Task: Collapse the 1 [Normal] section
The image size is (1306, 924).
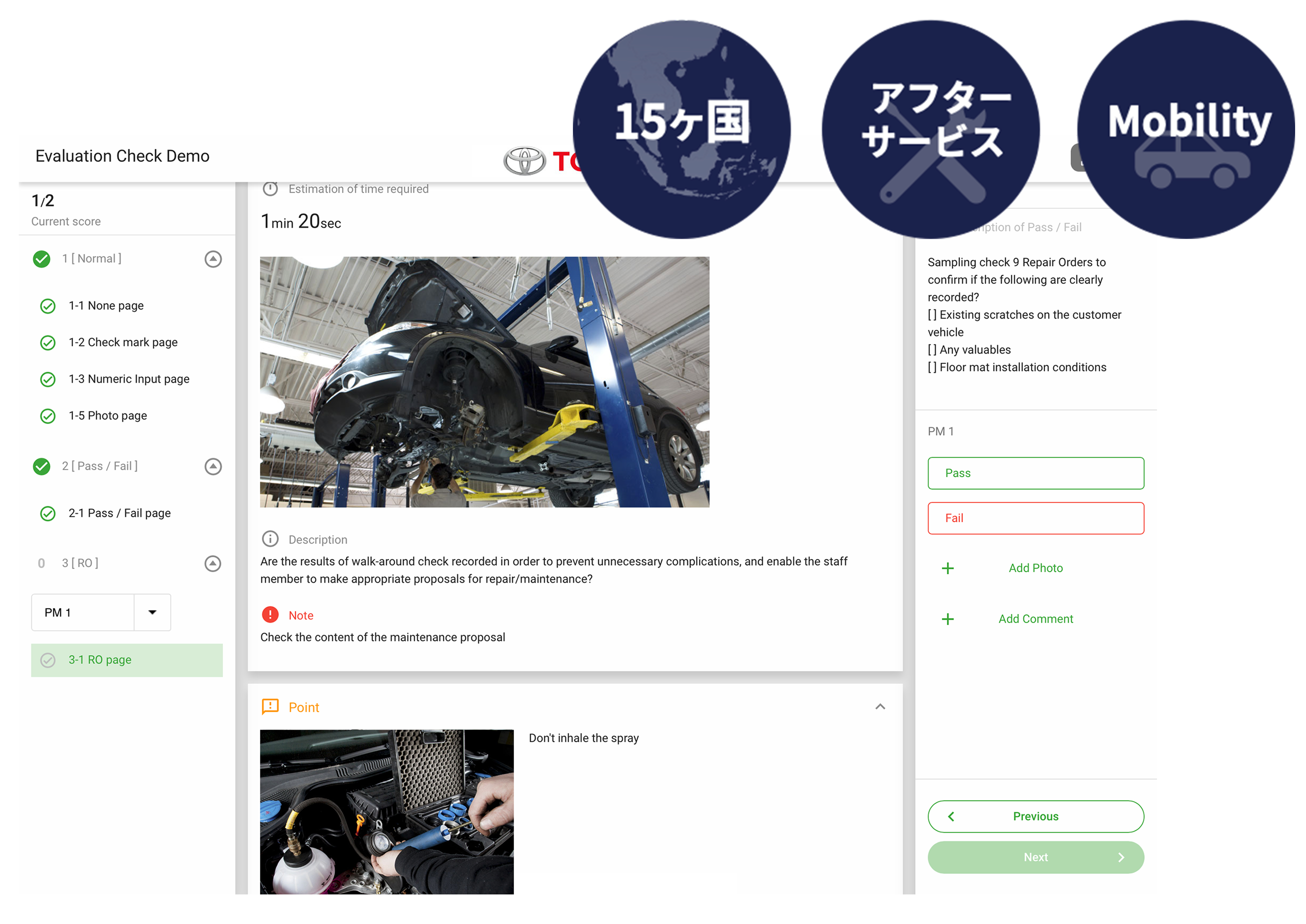Action: pos(213,259)
